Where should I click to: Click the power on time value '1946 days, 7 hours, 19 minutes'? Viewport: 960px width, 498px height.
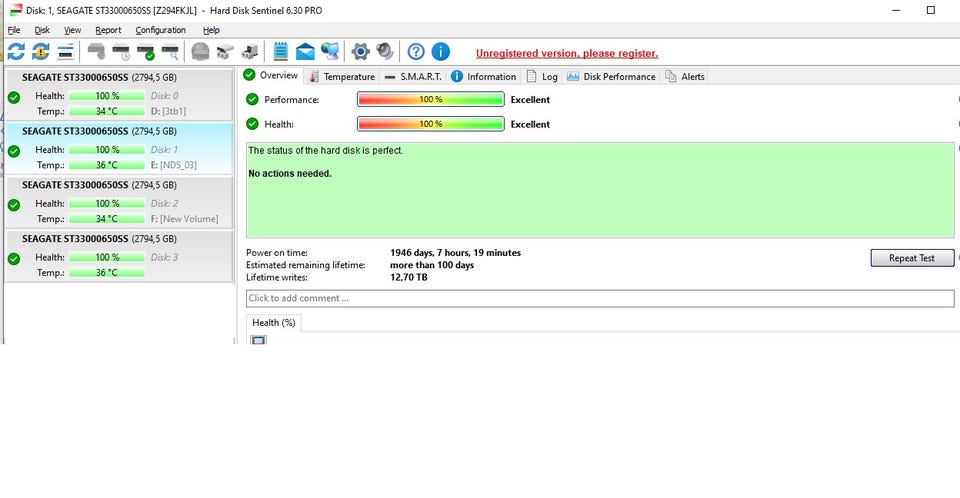pyautogui.click(x=456, y=252)
